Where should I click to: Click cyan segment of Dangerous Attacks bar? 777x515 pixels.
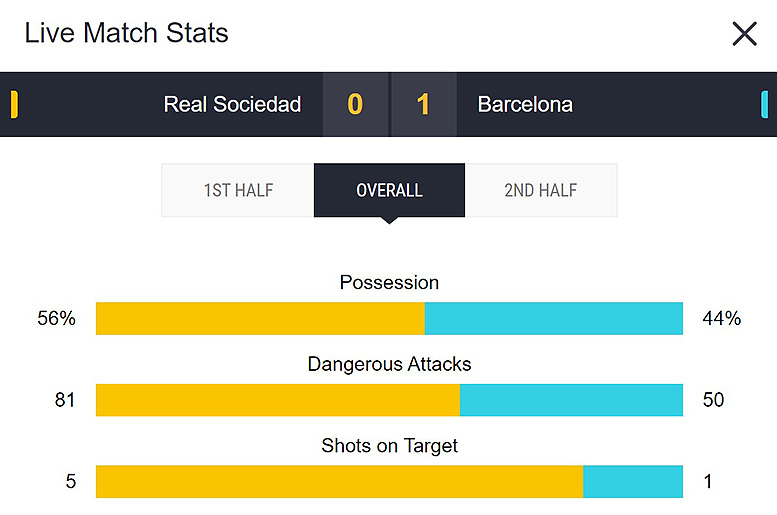coord(571,400)
